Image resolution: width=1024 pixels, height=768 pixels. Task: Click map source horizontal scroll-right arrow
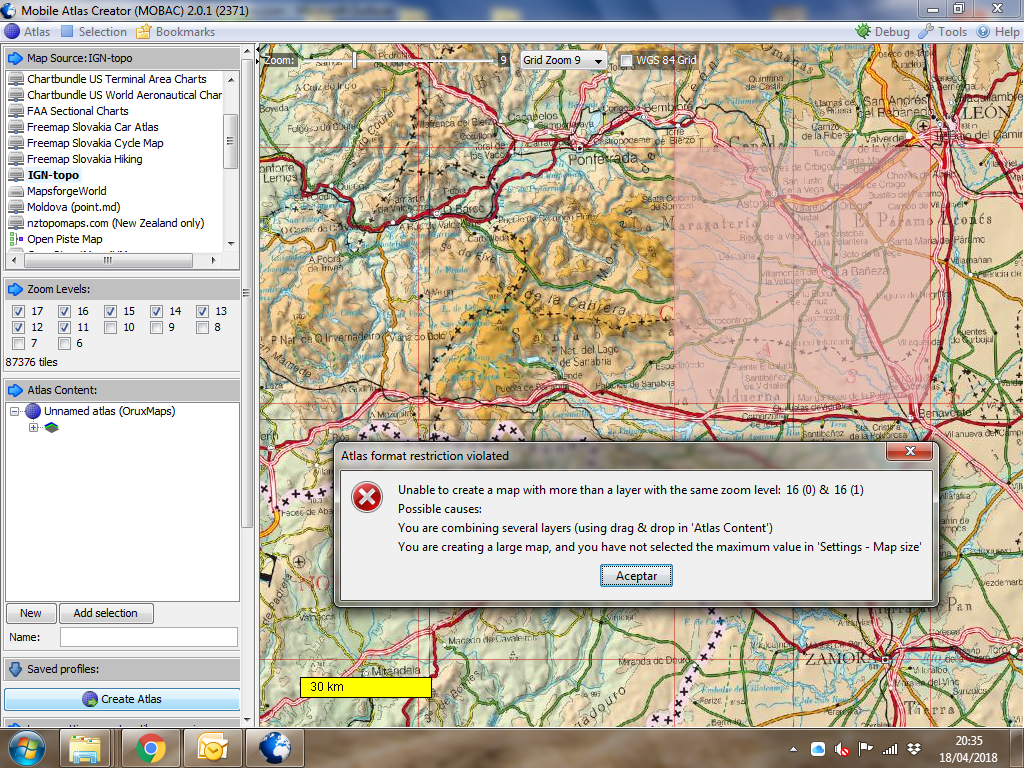(214, 260)
